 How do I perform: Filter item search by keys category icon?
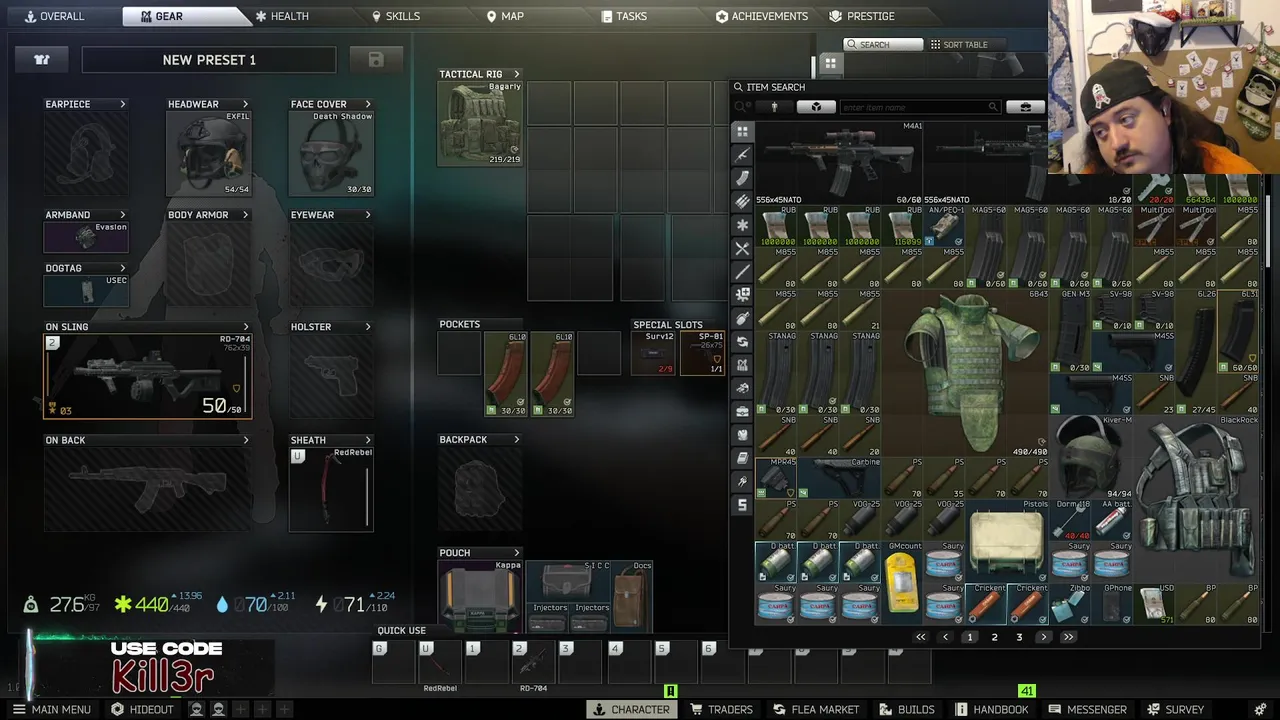pyautogui.click(x=742, y=482)
